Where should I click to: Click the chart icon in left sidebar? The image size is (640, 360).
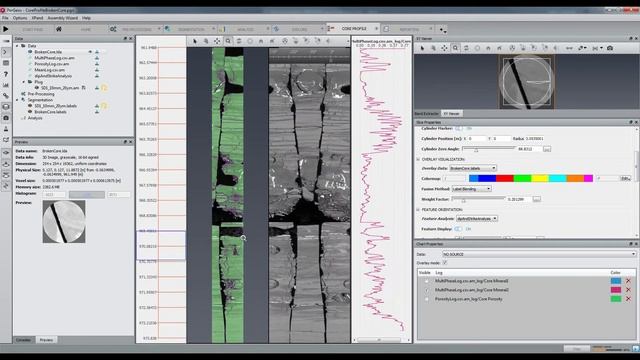click(6, 85)
